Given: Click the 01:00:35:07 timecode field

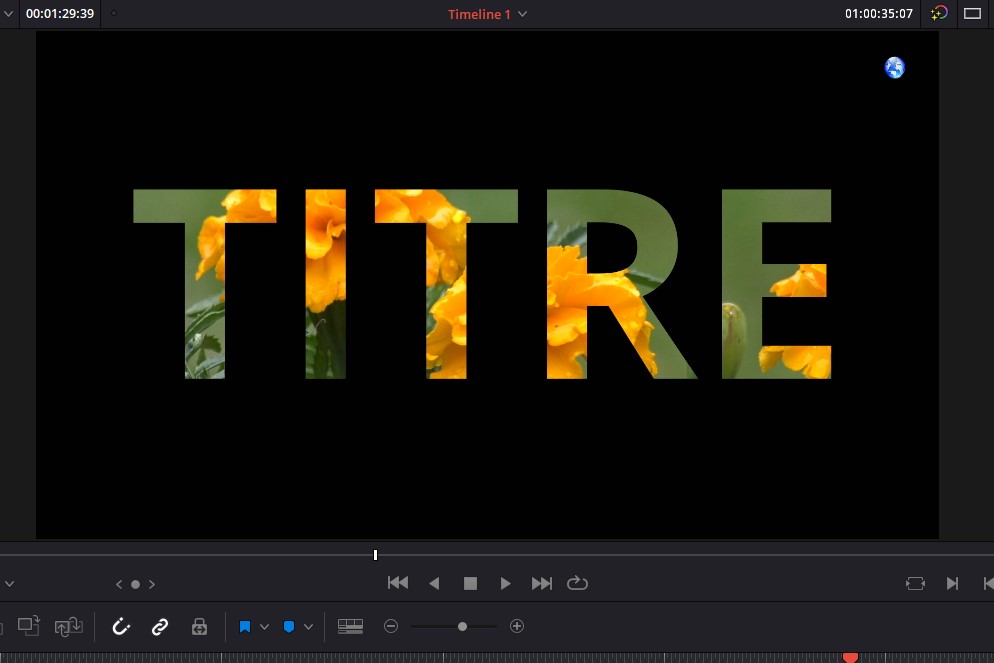Looking at the screenshot, I should pos(879,14).
